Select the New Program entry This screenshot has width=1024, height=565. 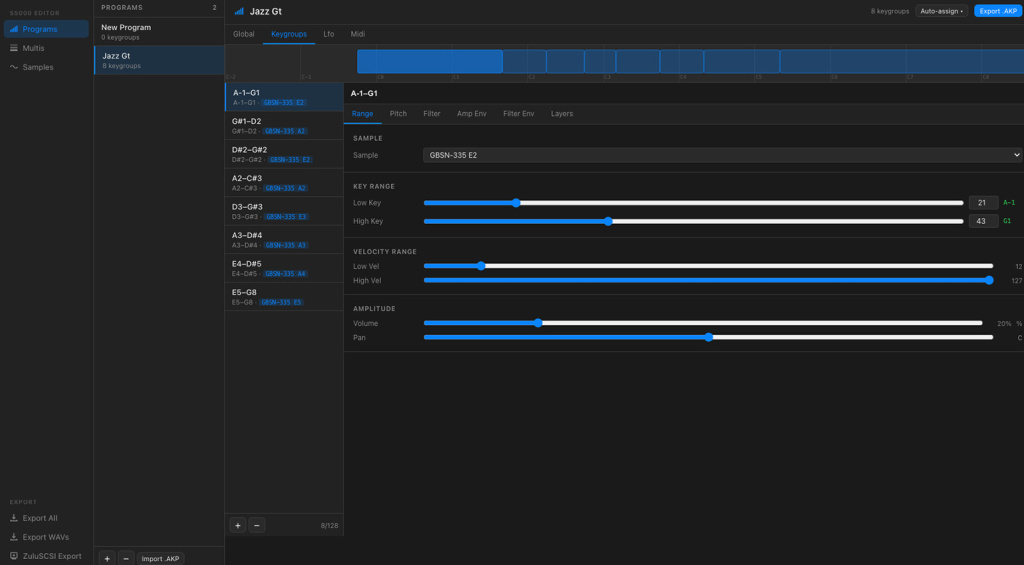coord(159,31)
